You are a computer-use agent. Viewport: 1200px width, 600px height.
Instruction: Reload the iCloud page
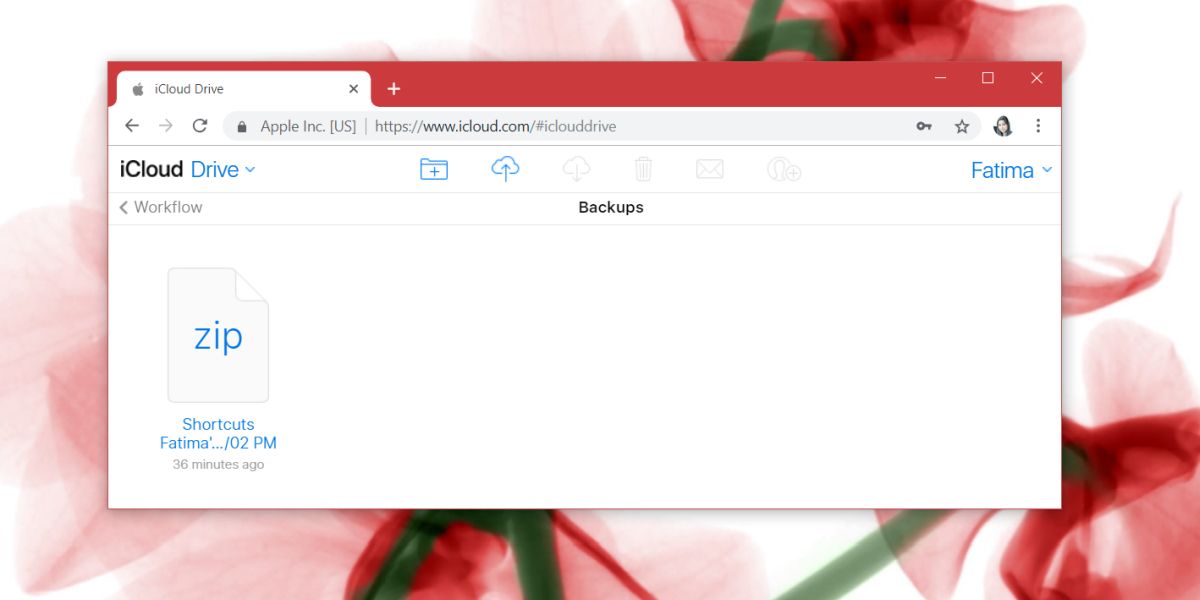pos(200,126)
